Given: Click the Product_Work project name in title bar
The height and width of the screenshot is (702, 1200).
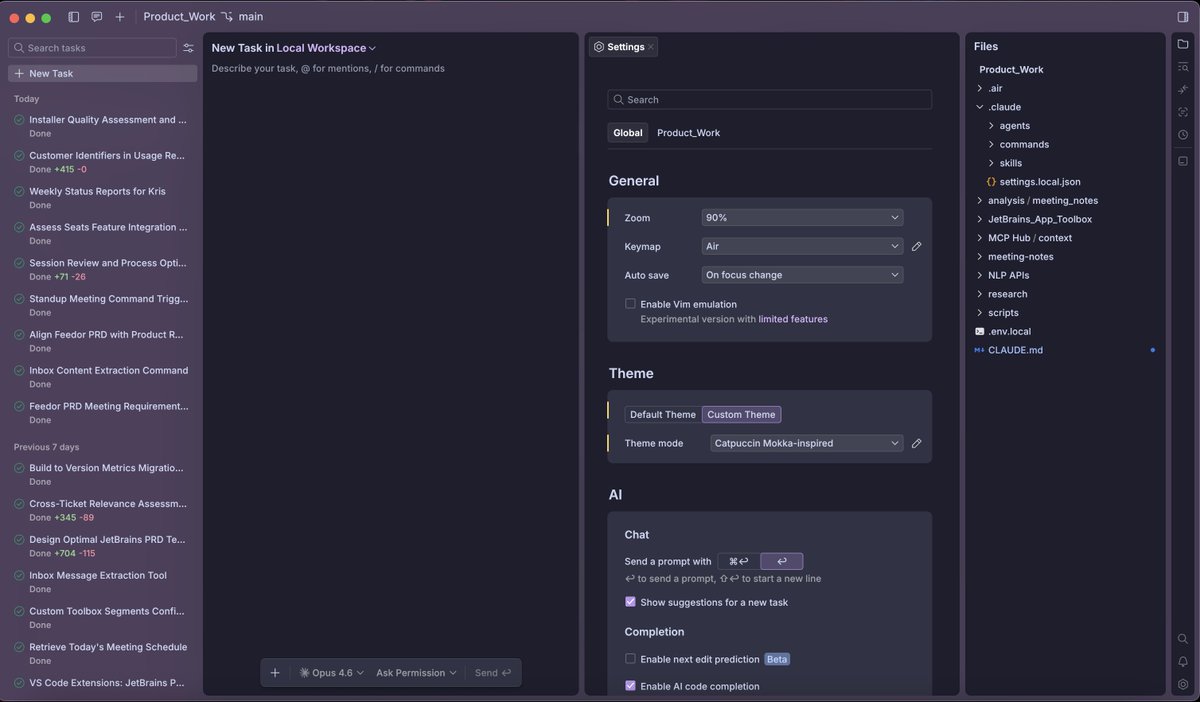Looking at the screenshot, I should click(177, 17).
